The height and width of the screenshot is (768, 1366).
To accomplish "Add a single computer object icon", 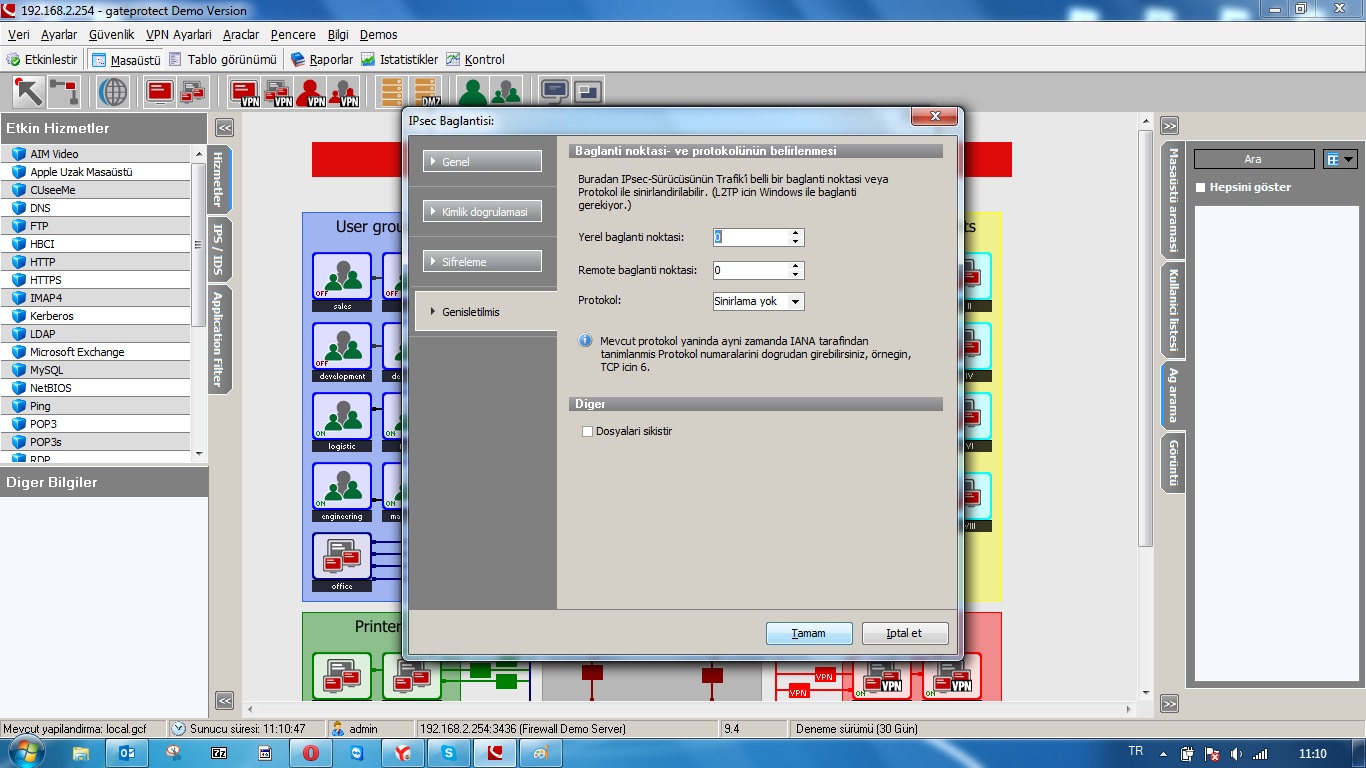I will [x=160, y=92].
